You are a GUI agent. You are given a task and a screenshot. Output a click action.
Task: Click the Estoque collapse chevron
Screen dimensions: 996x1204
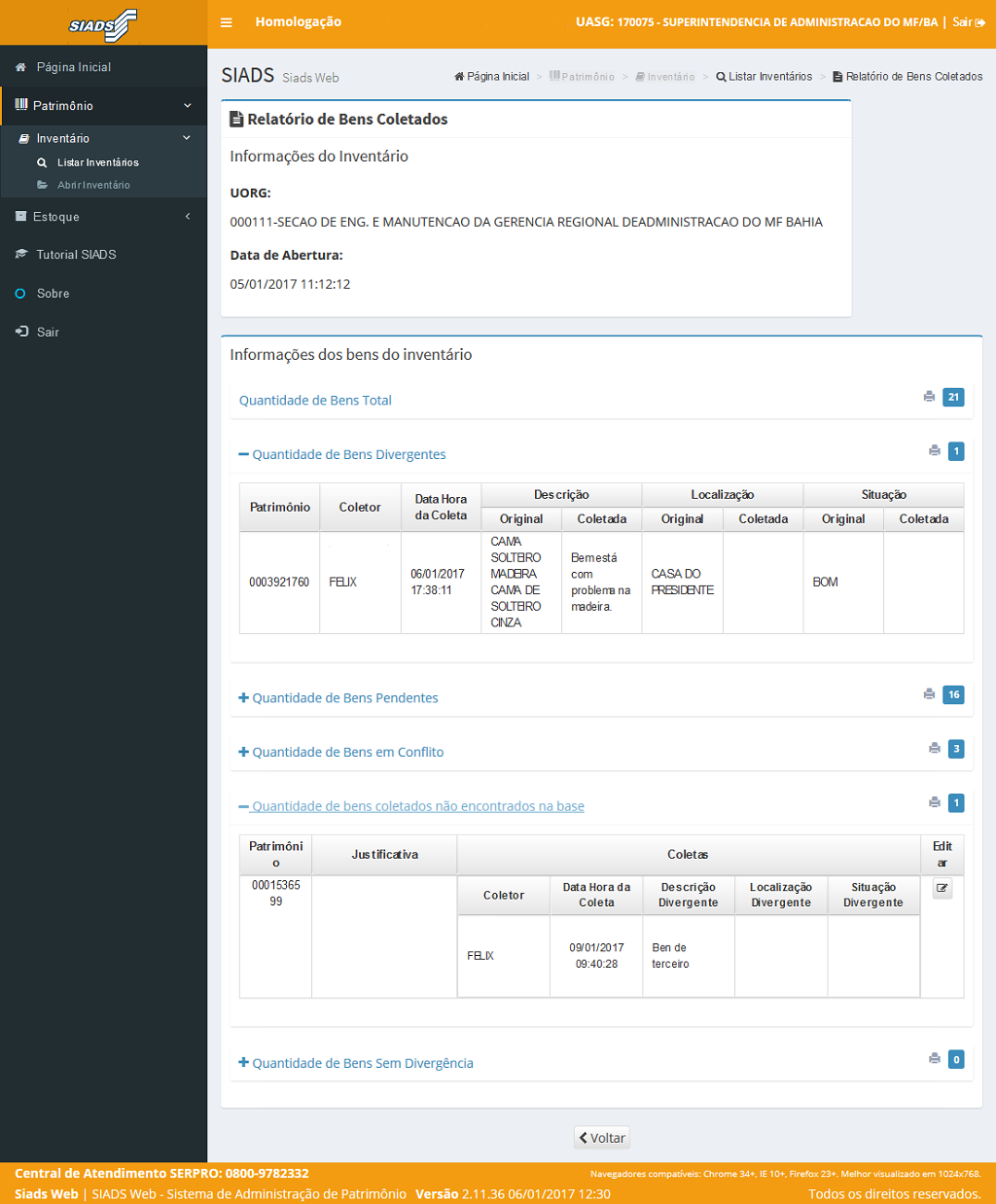[x=188, y=217]
